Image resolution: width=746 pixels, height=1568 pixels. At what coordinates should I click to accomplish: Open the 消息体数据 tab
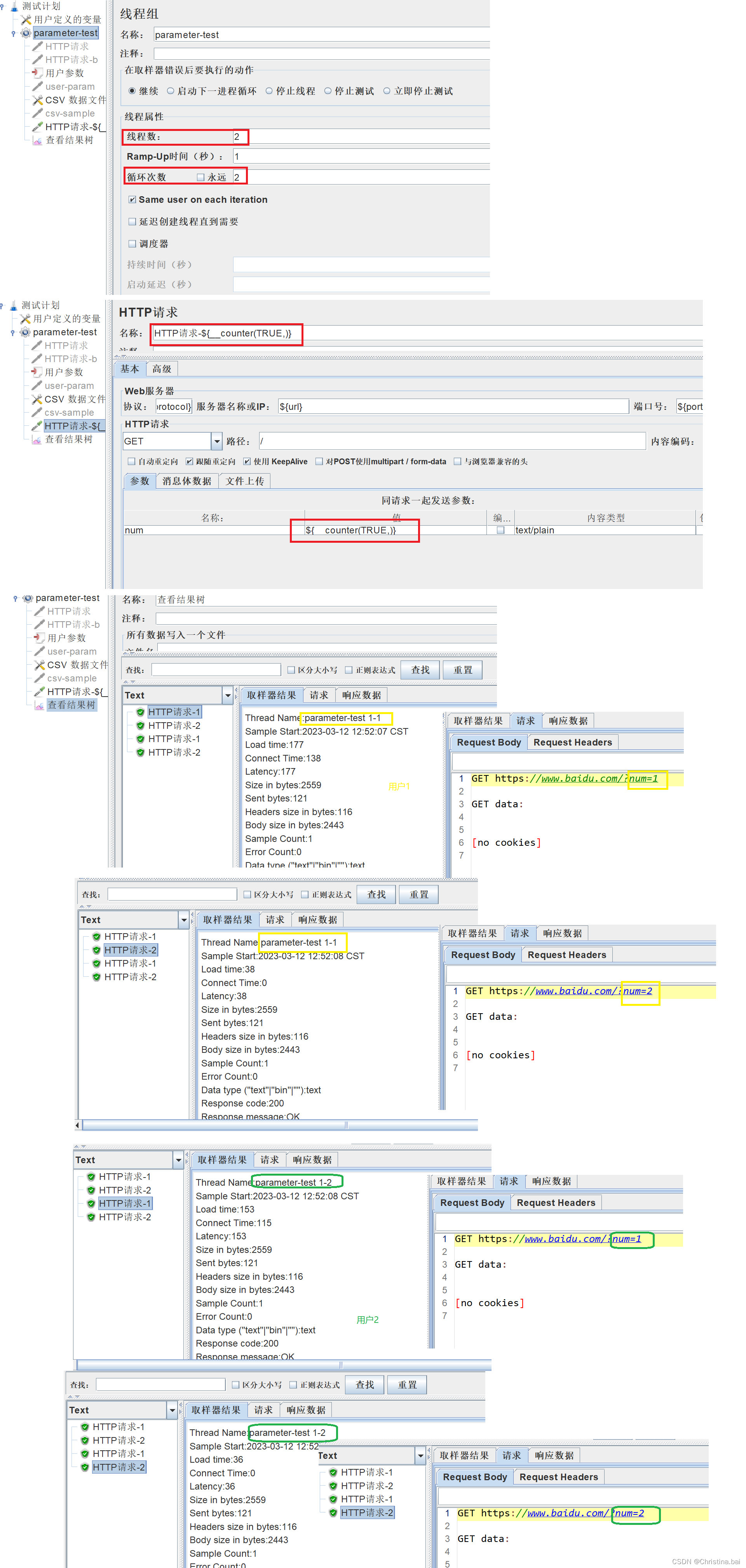(x=186, y=481)
